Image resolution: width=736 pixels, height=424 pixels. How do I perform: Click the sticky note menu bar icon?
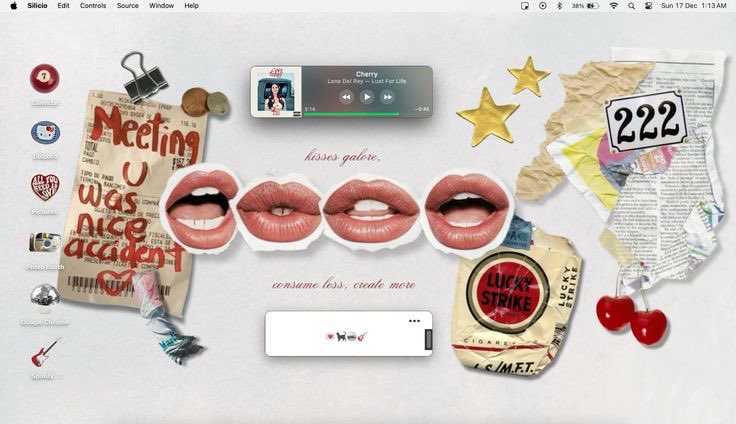pos(525,6)
